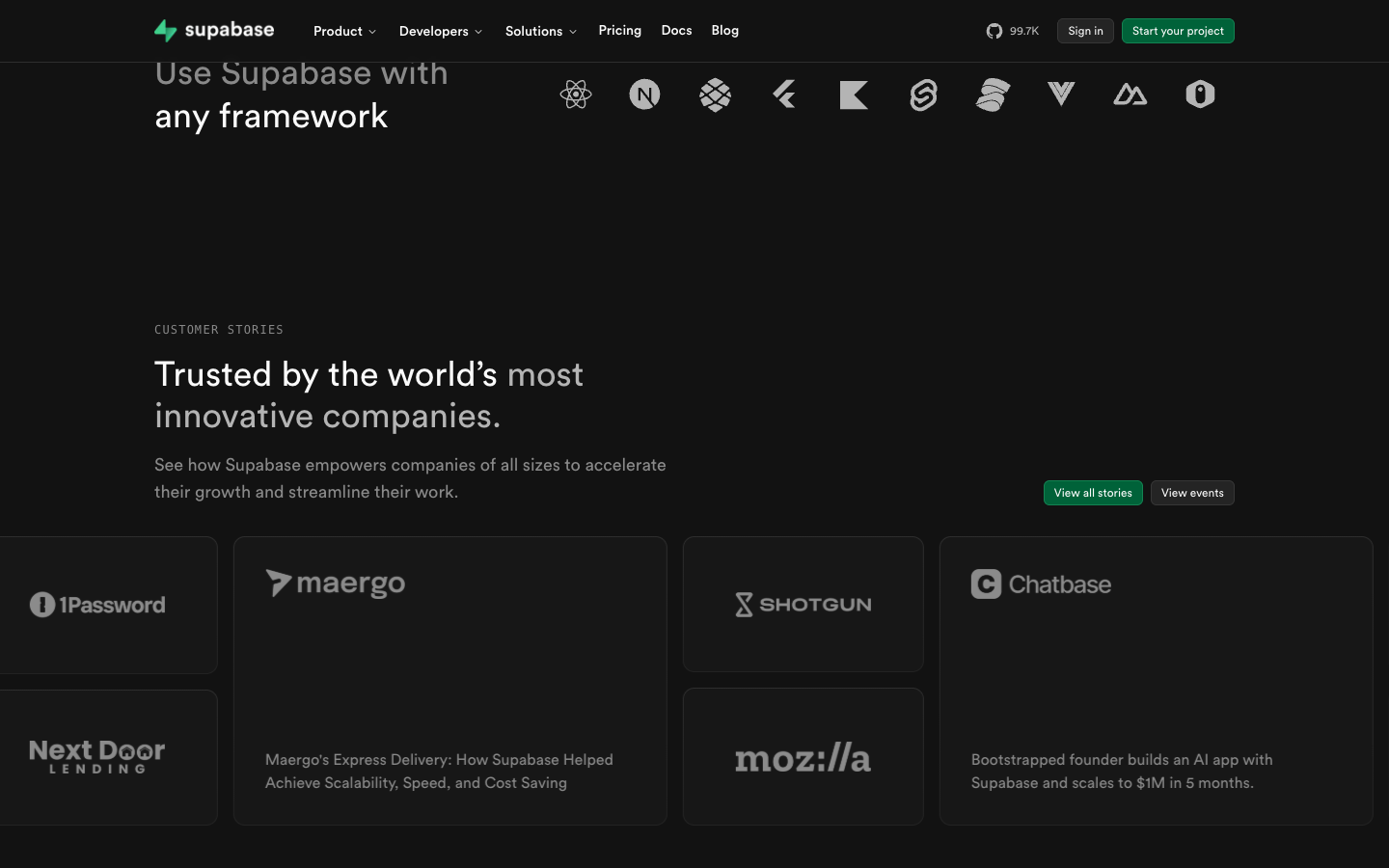Image resolution: width=1389 pixels, height=868 pixels.
Task: Open the GitHub repository star count link
Action: click(x=1013, y=31)
